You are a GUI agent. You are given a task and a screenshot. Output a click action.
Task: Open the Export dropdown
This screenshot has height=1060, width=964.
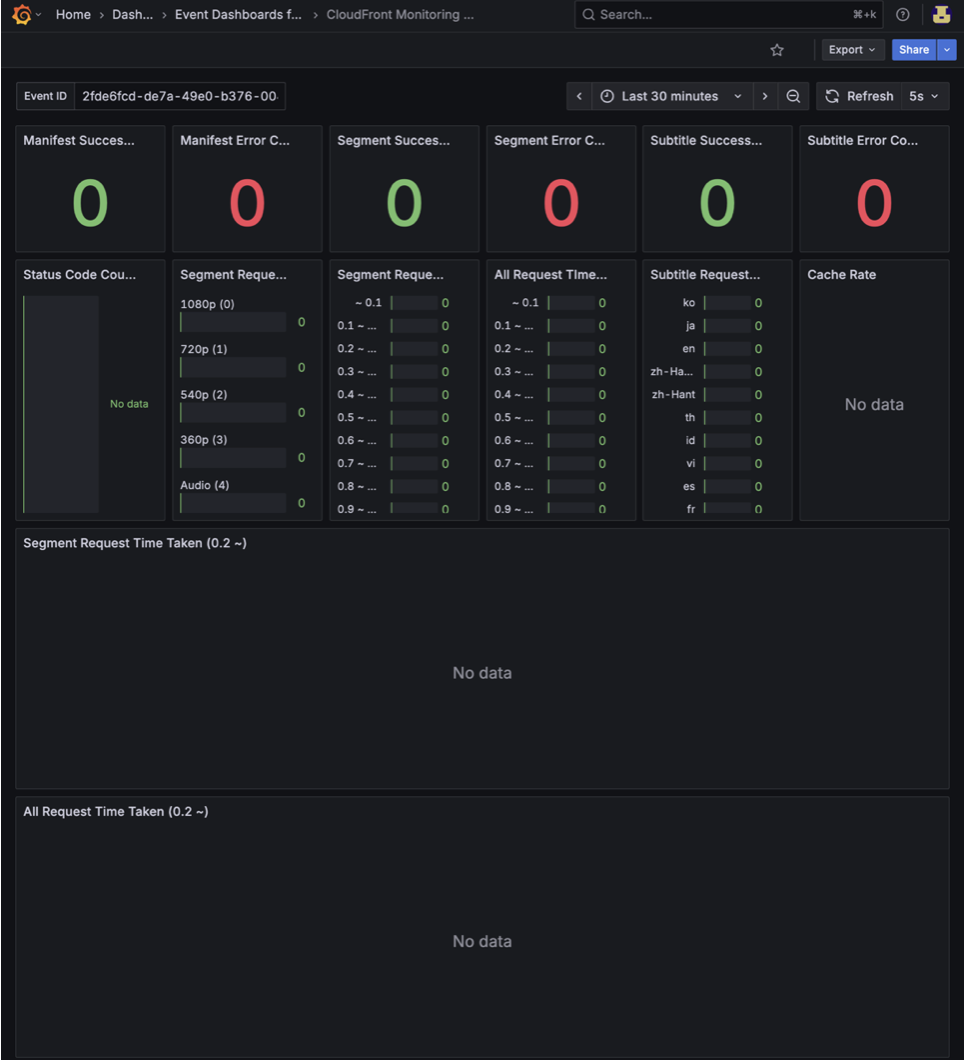852,50
